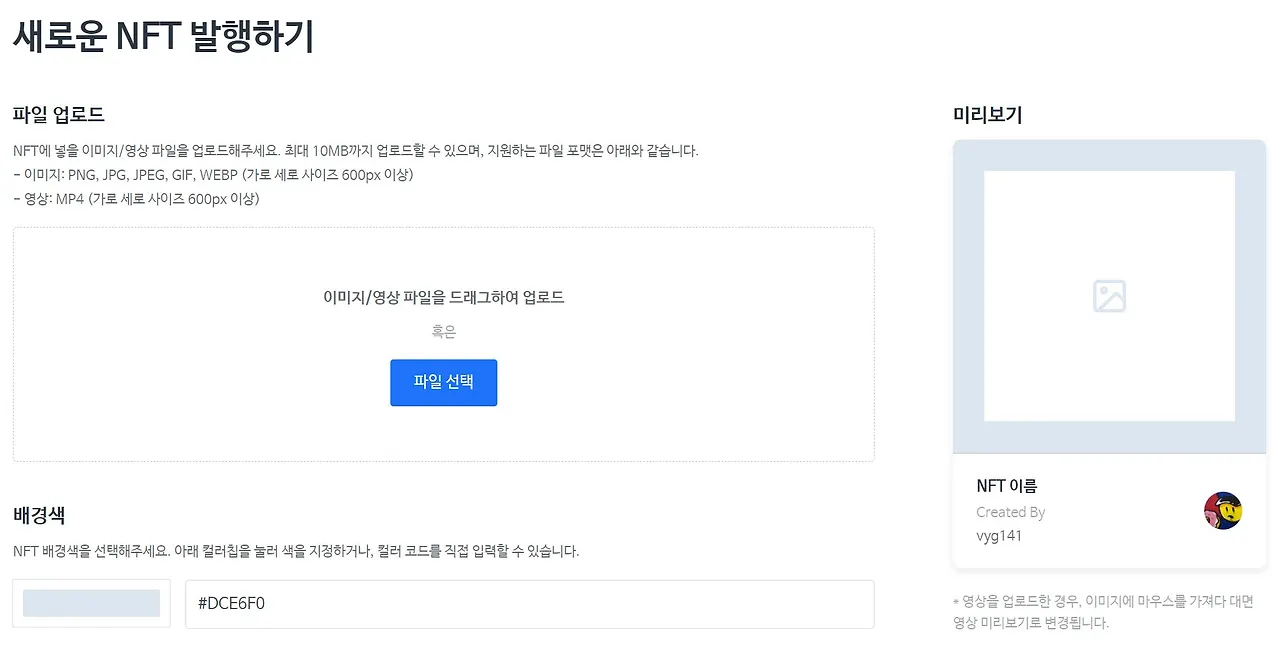This screenshot has height=645, width=1280.
Task: Click the Created By label text
Action: coord(1011,511)
